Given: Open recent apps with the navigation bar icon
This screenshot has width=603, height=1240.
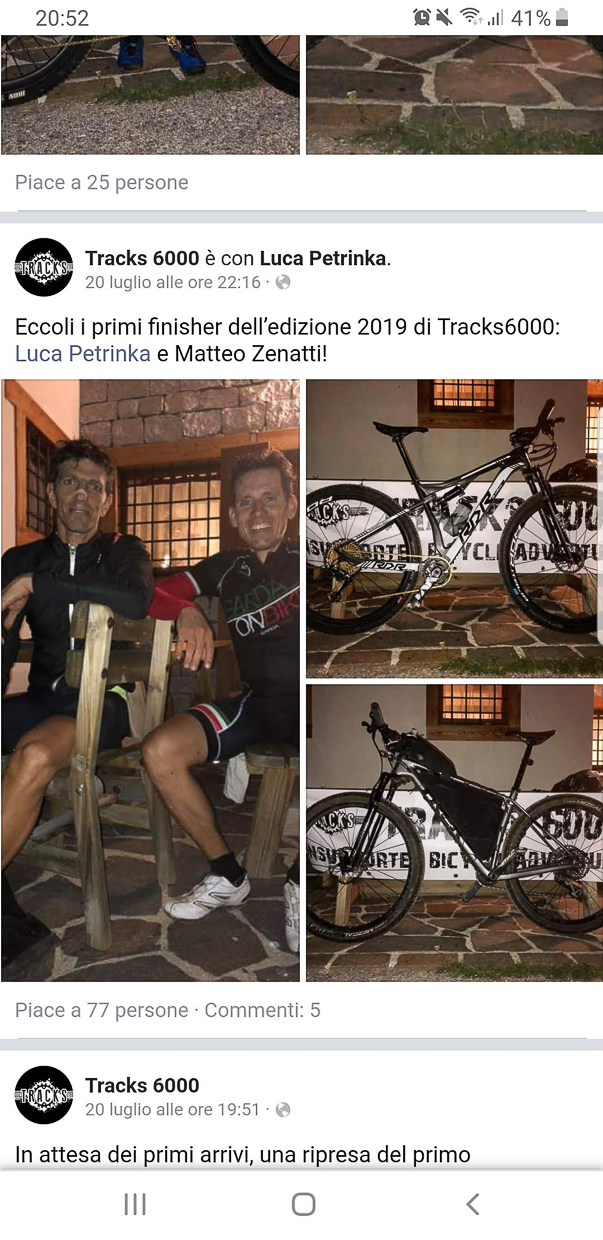Looking at the screenshot, I should (135, 1204).
